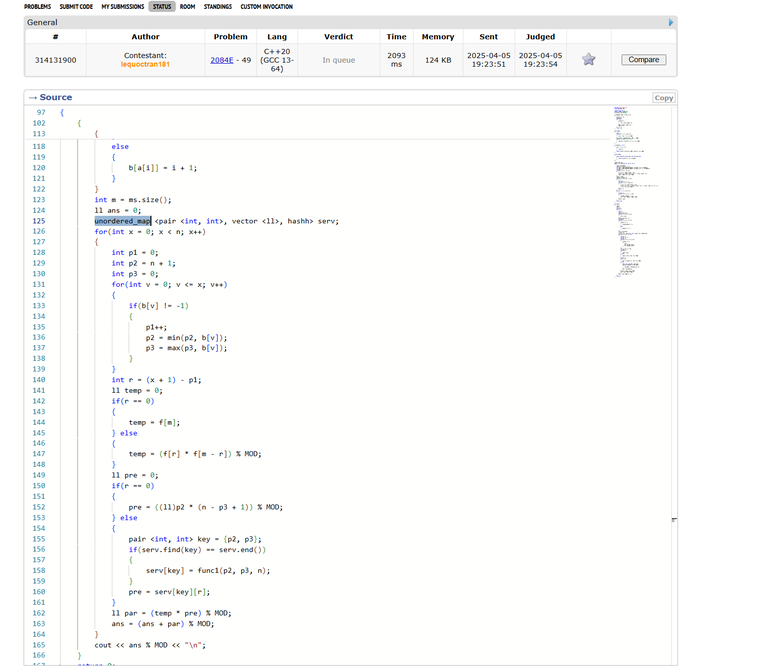Go to SUBMIT CODE page
Image resolution: width=768 pixels, height=672 pixels.
(x=77, y=7)
